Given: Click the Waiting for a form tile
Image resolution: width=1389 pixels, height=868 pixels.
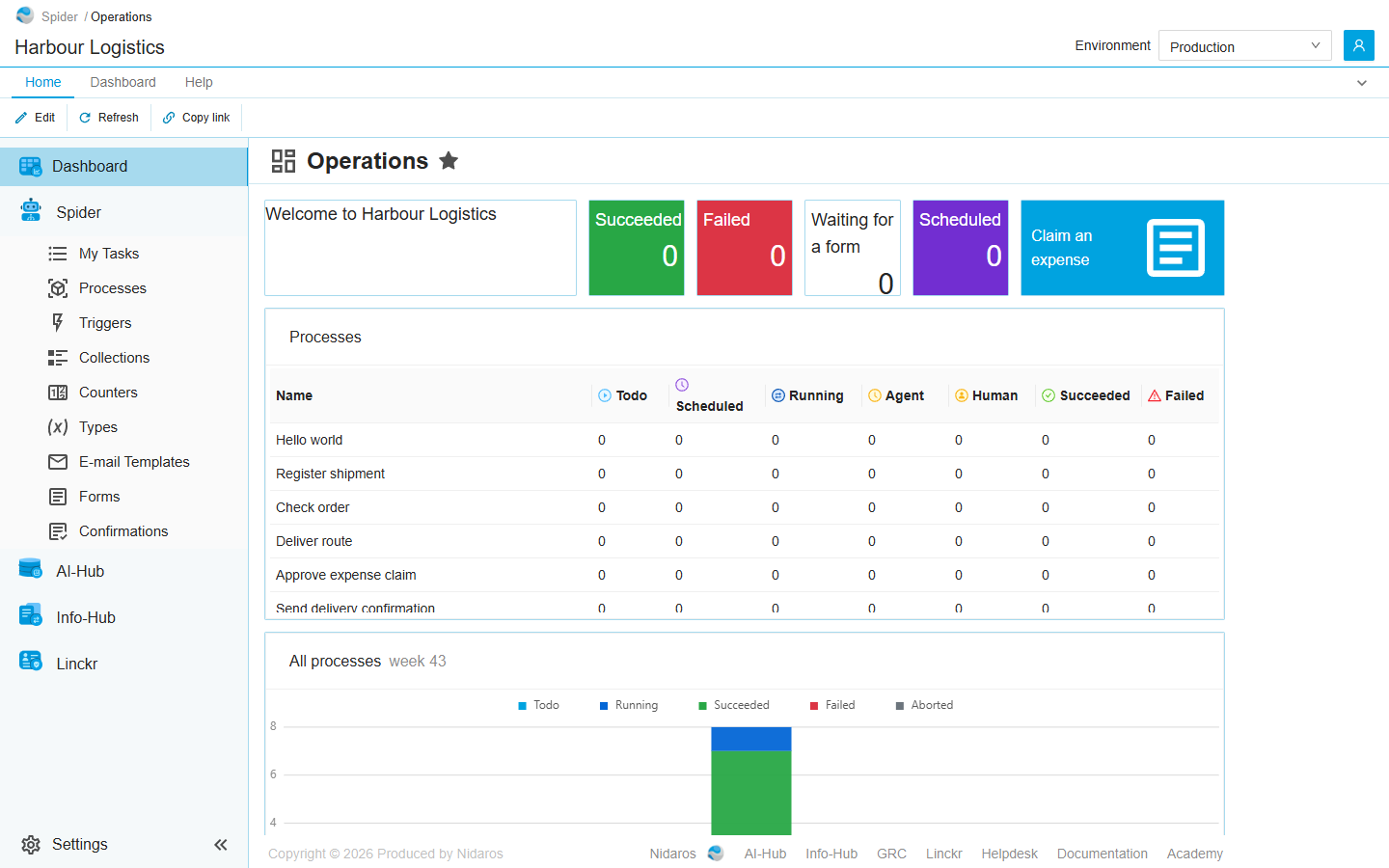Looking at the screenshot, I should 853,248.
